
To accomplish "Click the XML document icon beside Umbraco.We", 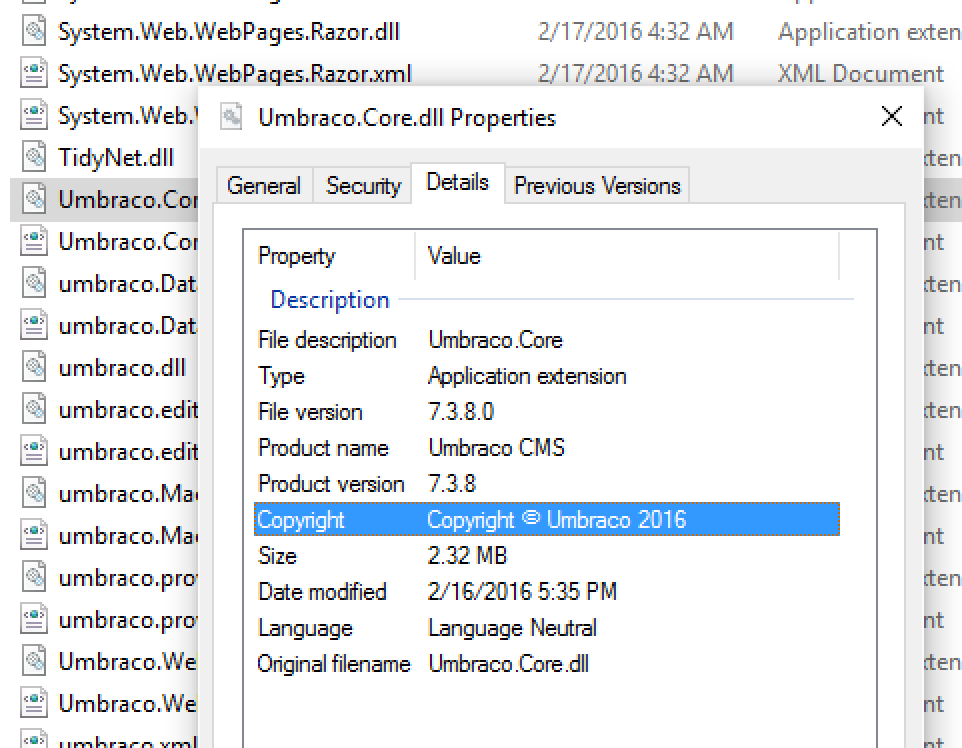I will [x=34, y=703].
